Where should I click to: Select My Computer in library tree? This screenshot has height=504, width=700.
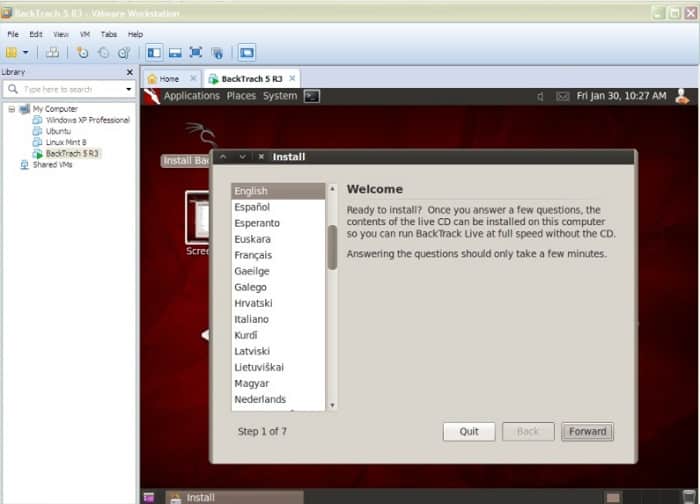click(x=55, y=109)
